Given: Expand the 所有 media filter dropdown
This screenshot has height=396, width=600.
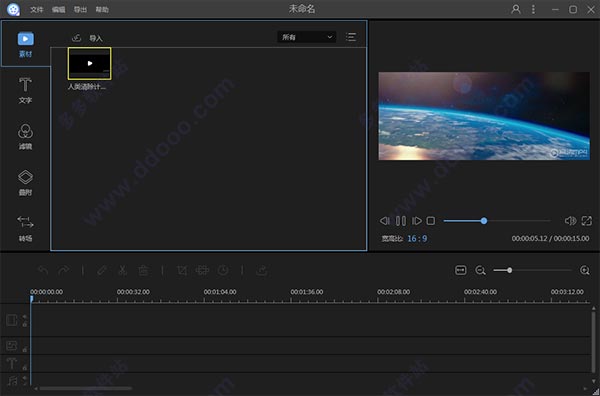Looking at the screenshot, I should click(x=307, y=37).
